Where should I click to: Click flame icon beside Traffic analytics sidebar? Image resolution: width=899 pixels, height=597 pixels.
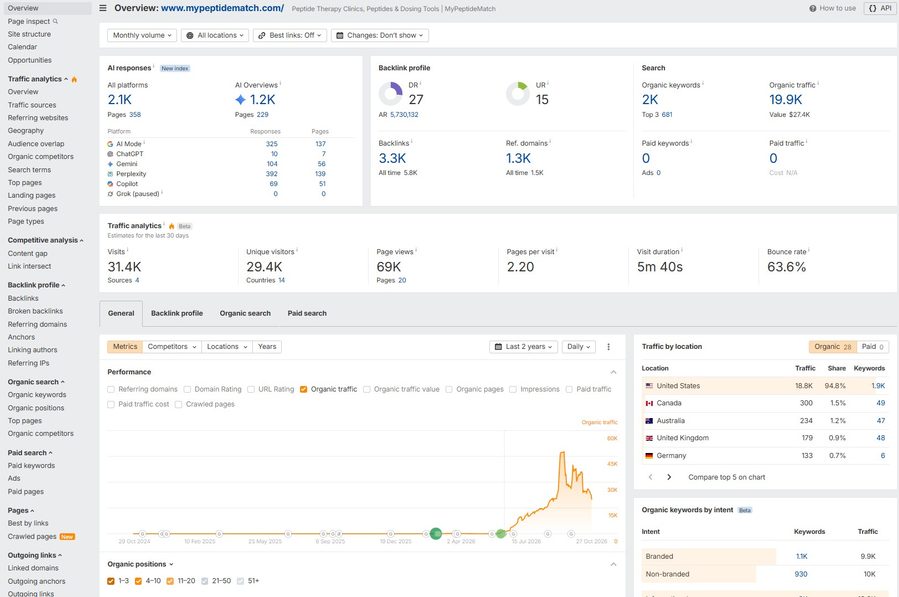(74, 80)
